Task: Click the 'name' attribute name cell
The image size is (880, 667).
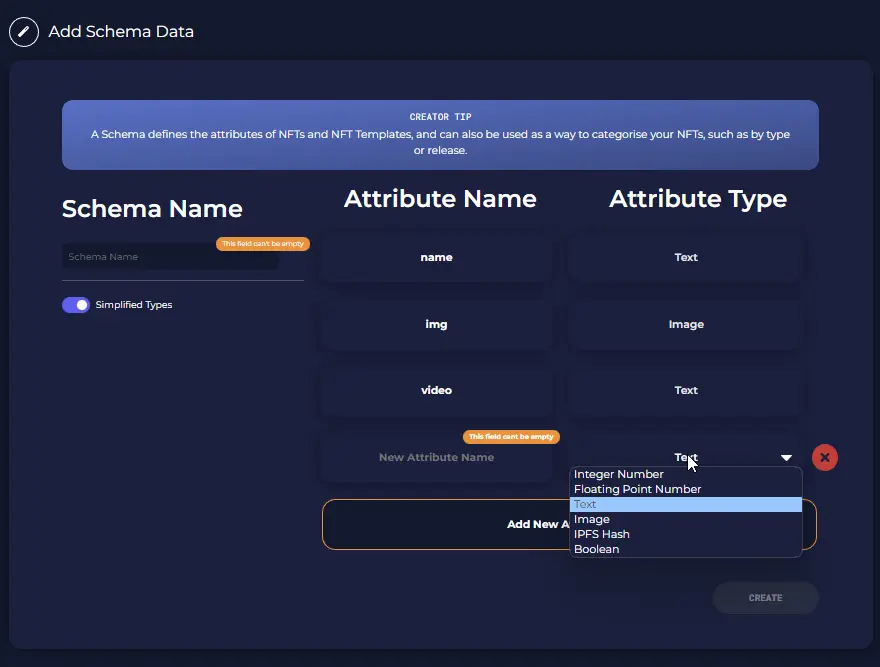Action: (437, 257)
